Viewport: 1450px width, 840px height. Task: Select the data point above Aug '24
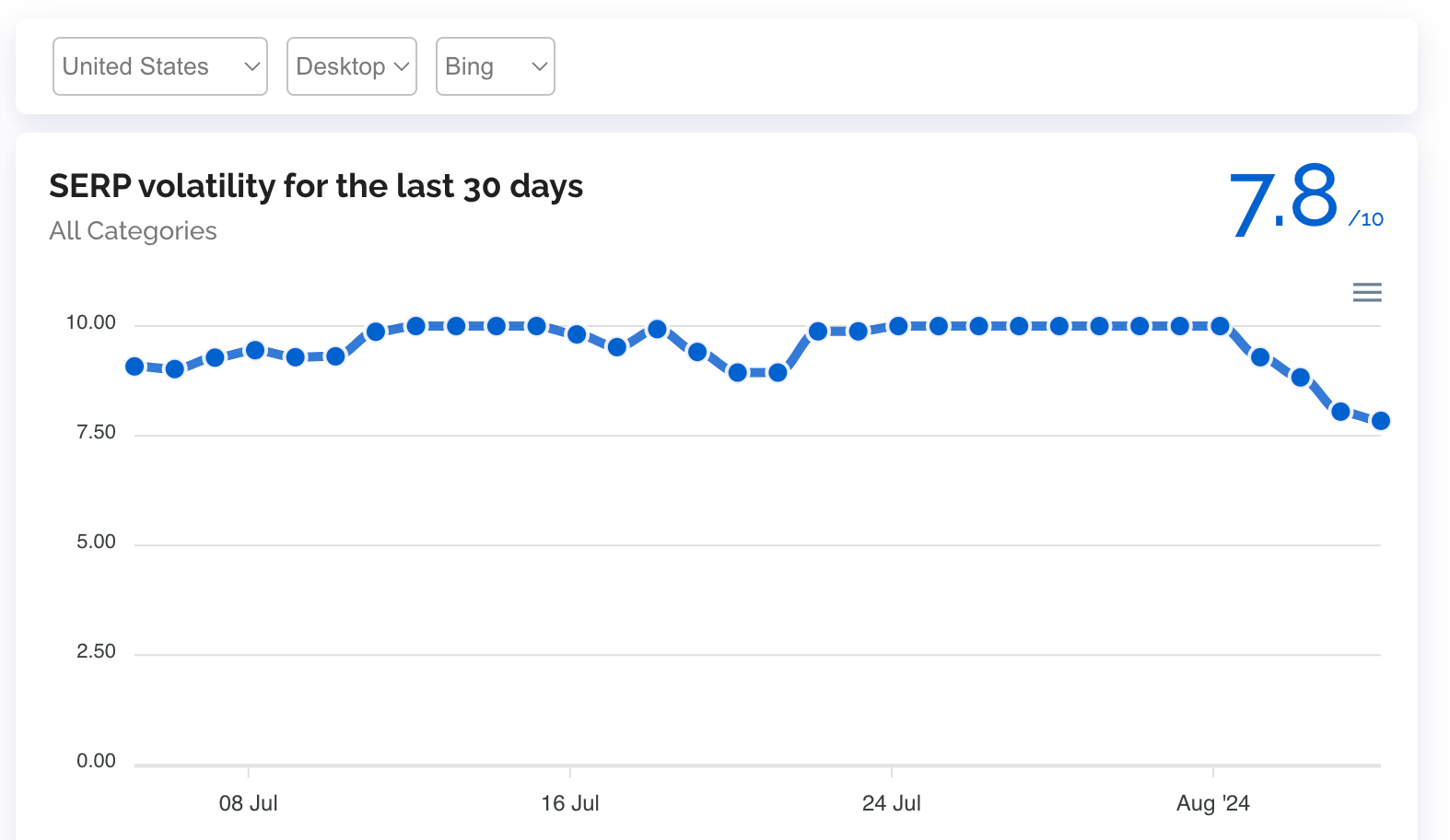[x=1220, y=324]
